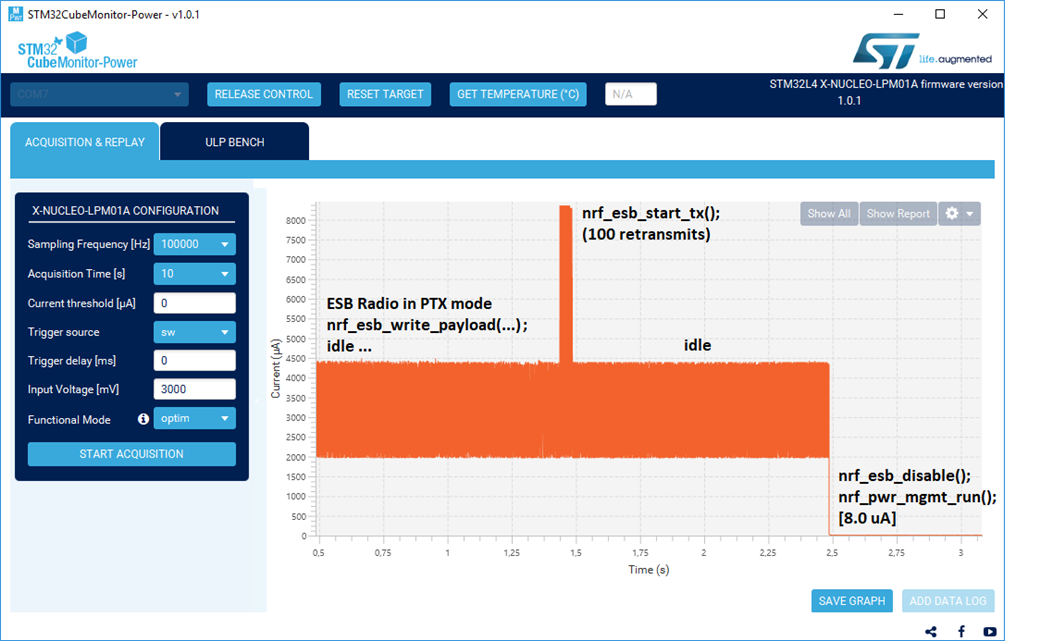
Task: Open the Sampling Frequency dropdown
Action: pyautogui.click(x=194, y=244)
